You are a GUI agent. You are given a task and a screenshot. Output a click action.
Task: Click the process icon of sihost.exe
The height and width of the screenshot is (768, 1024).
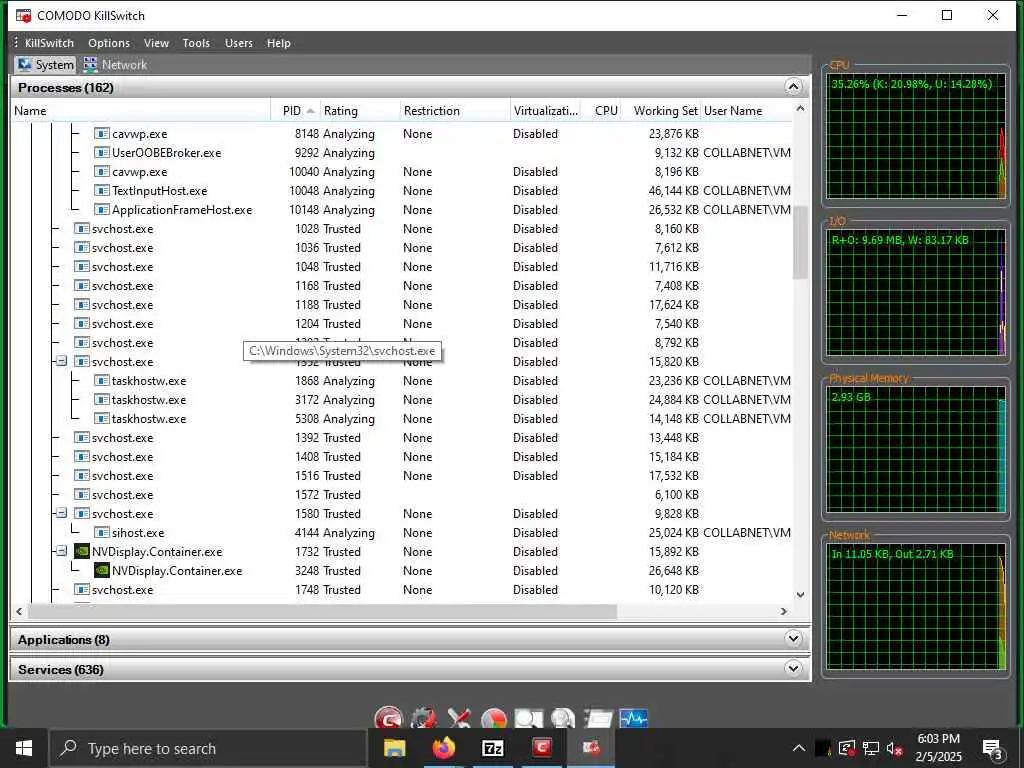102,533
